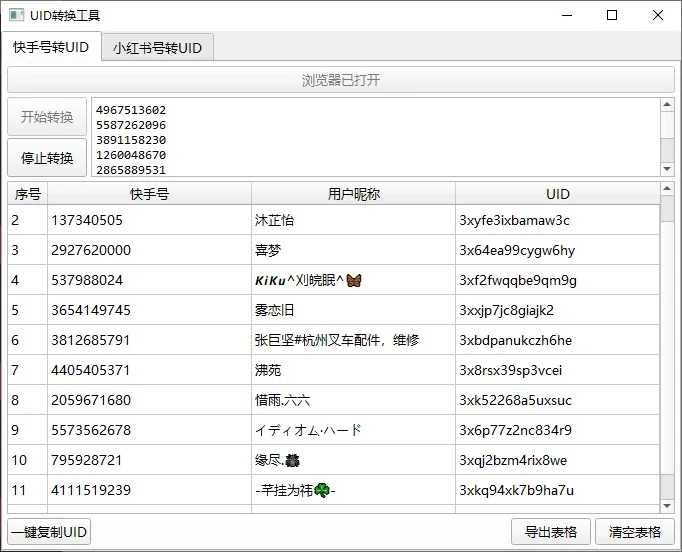
Task: Select nickname cell 惜雨.六六
Action: point(354,400)
